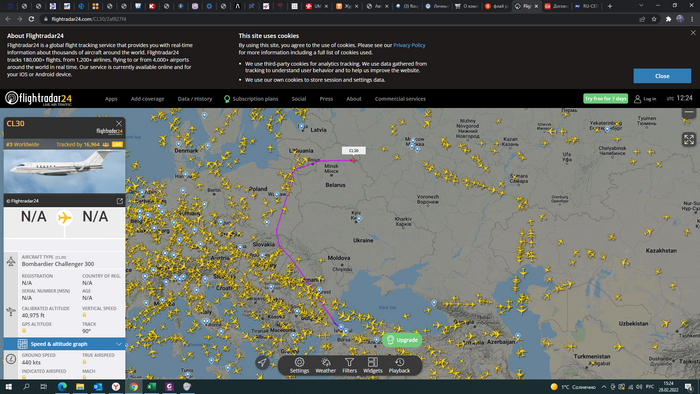Viewport: 700px width, 394px height.
Task: Expand the Speed & altitude graph section
Action: 64,344
